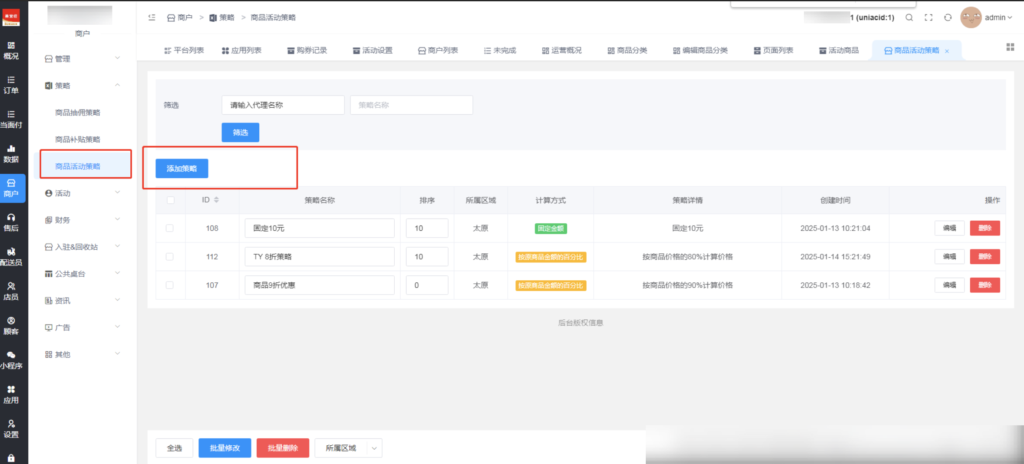Edit the 固定10元 strategy row
Viewport: 1024px width, 464px height.
coord(949,228)
